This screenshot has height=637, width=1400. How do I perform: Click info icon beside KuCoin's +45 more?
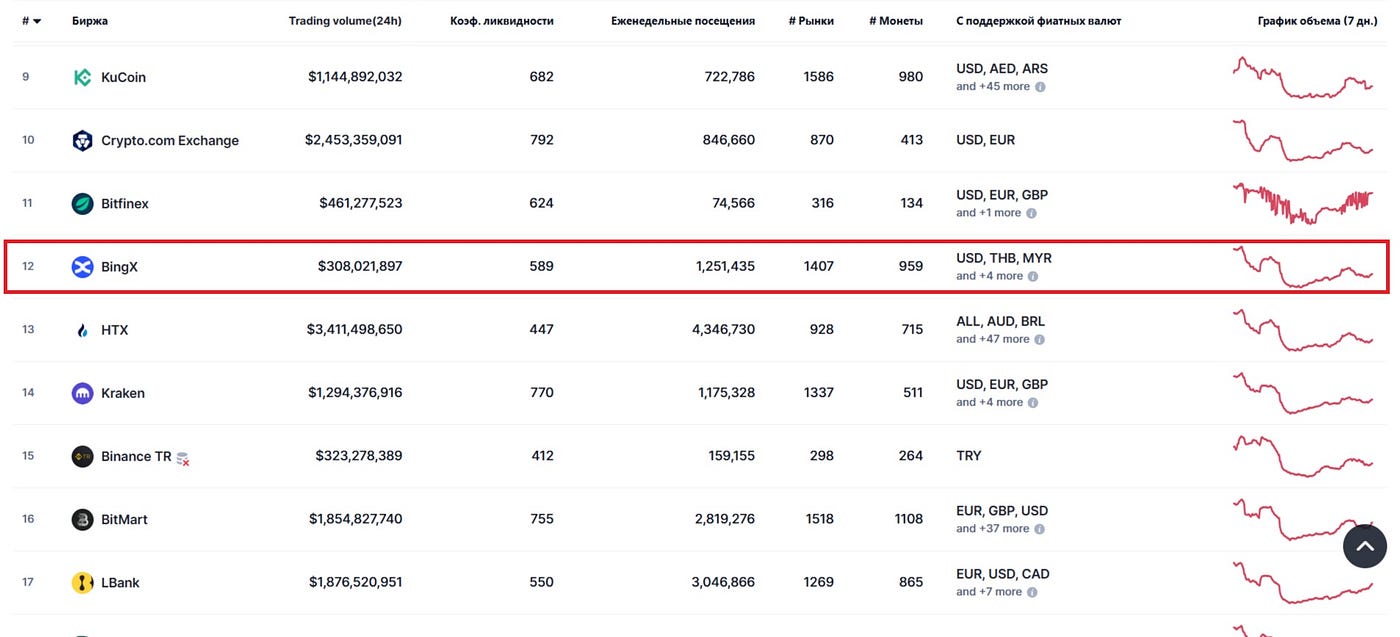tap(1040, 87)
